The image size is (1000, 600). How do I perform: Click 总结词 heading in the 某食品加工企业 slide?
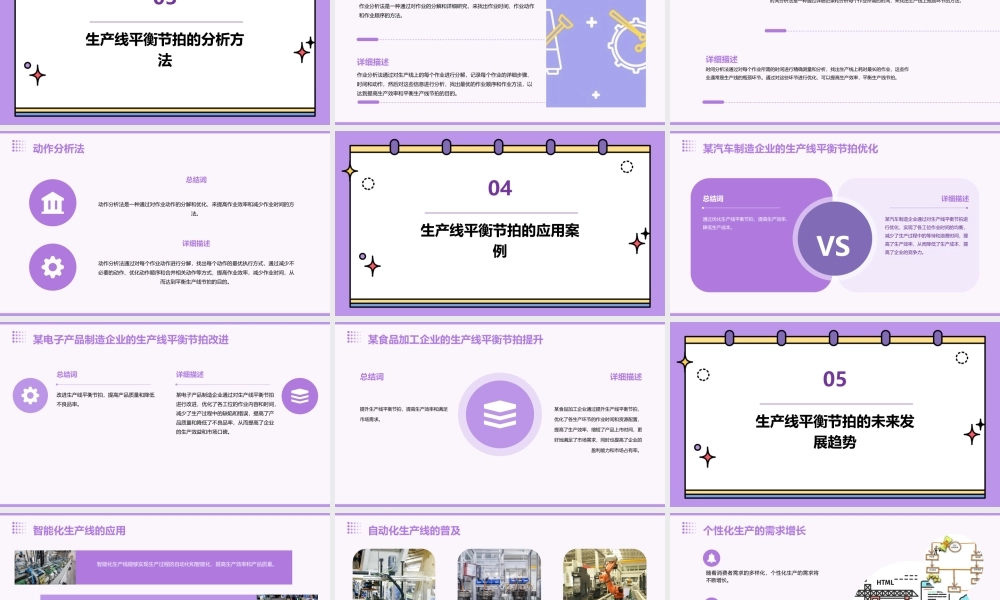[372, 377]
